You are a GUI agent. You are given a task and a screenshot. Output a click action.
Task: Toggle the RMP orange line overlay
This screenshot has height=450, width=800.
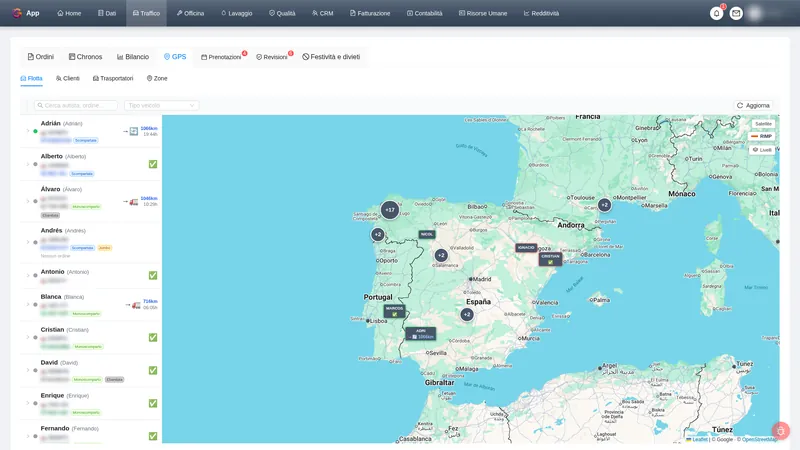pos(762,136)
